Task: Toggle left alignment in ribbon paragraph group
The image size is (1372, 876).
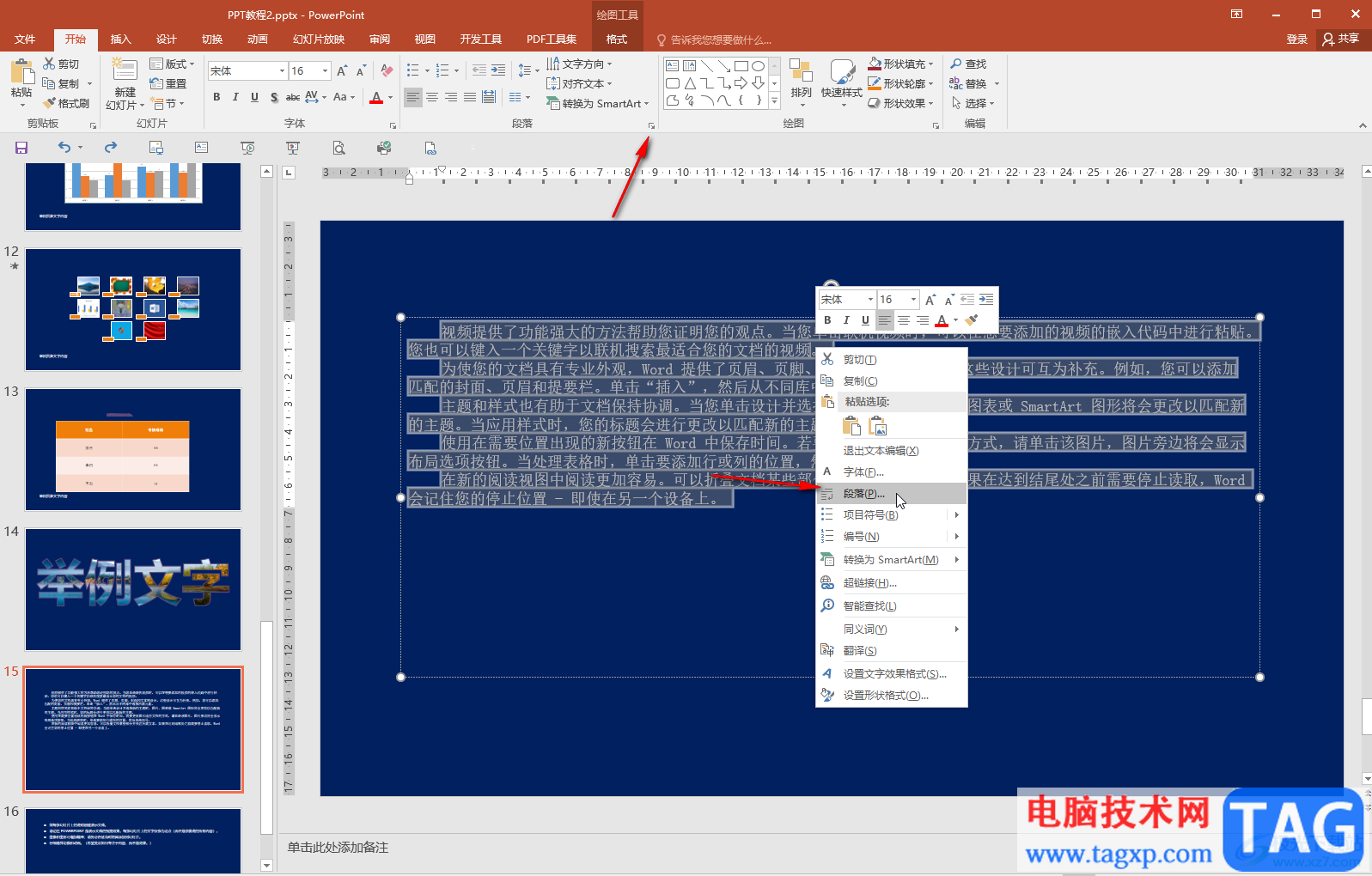Action: click(413, 97)
